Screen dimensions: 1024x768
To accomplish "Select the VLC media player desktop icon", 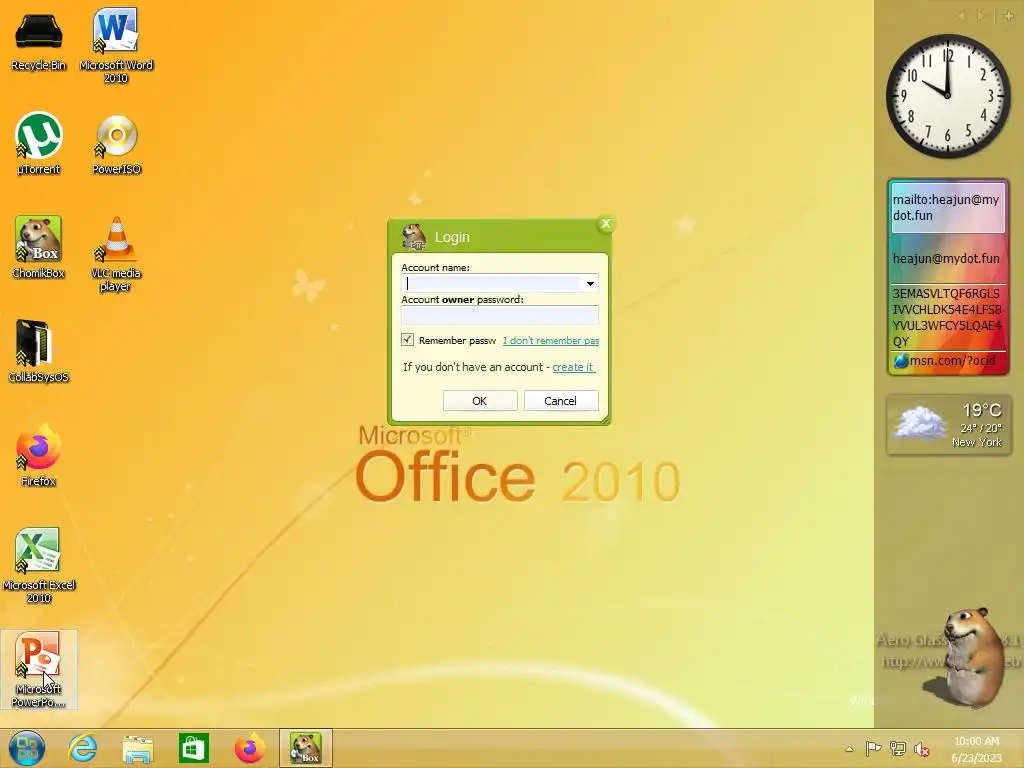I will (116, 253).
